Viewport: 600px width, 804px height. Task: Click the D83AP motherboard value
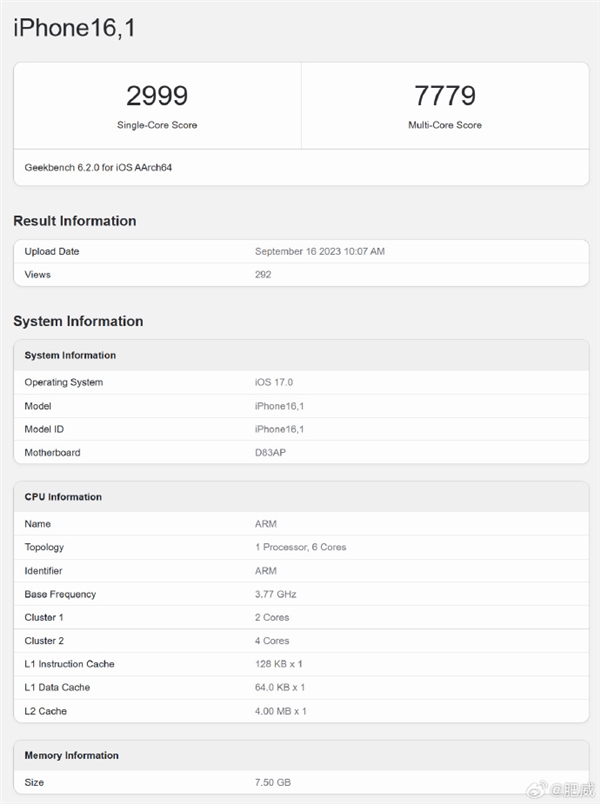point(271,452)
